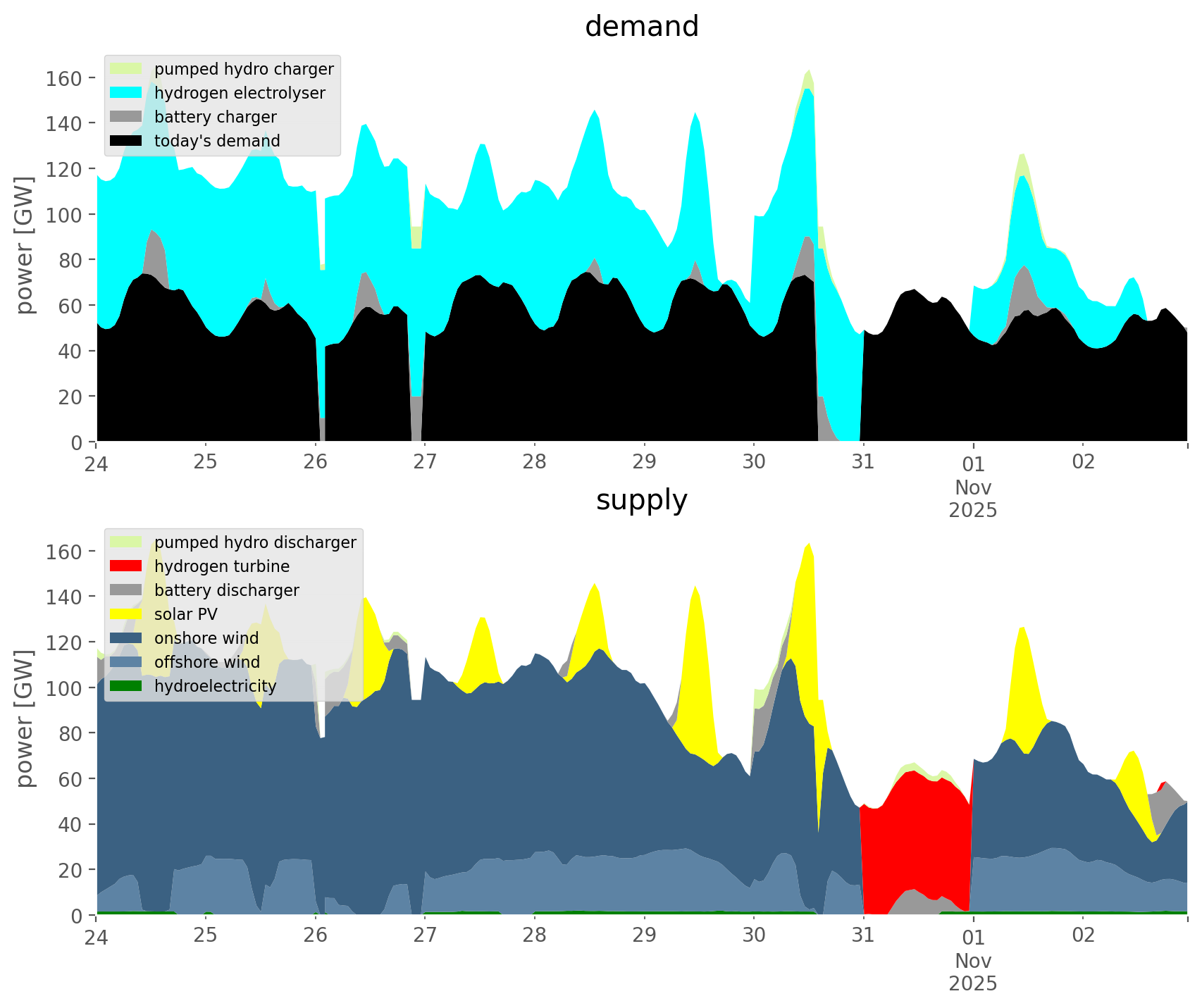Click the 160 tick on the demand y-axis

pos(63,77)
